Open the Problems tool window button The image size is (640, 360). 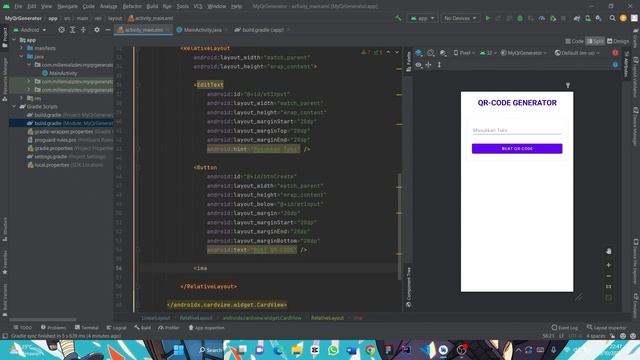pos(53,328)
